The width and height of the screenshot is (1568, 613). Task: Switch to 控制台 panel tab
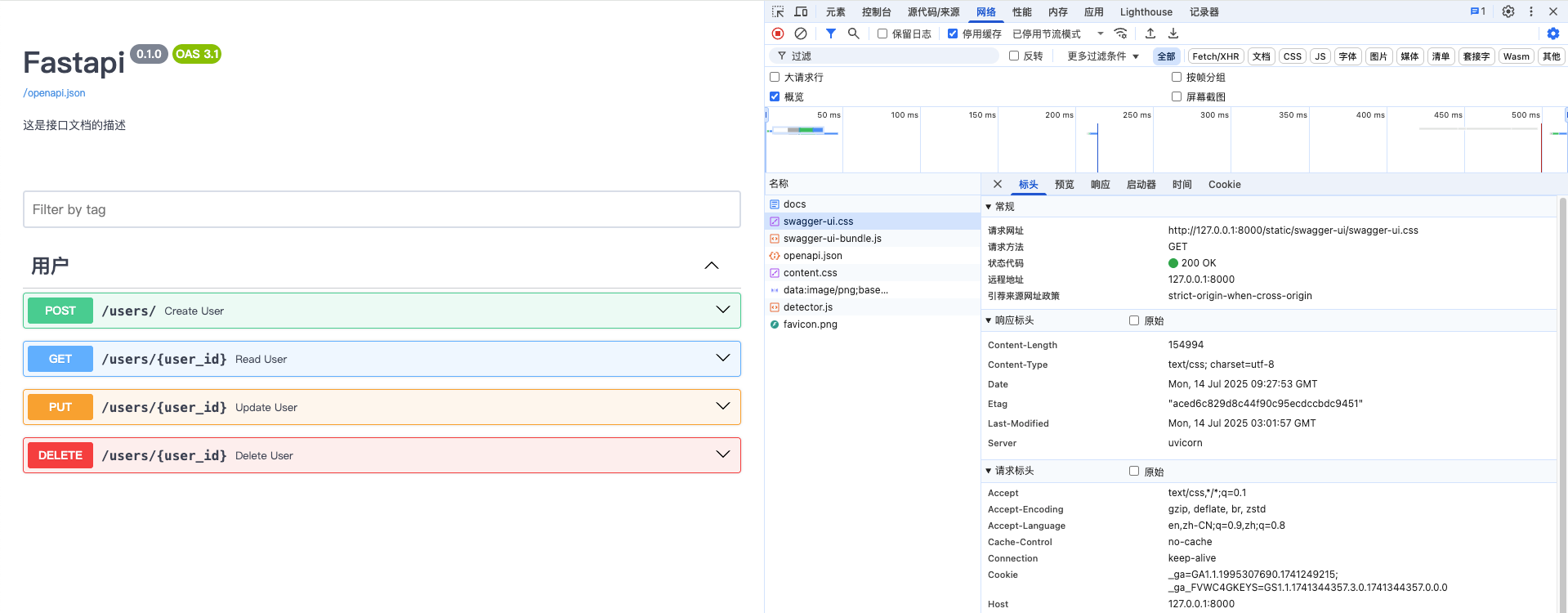pyautogui.click(x=876, y=11)
